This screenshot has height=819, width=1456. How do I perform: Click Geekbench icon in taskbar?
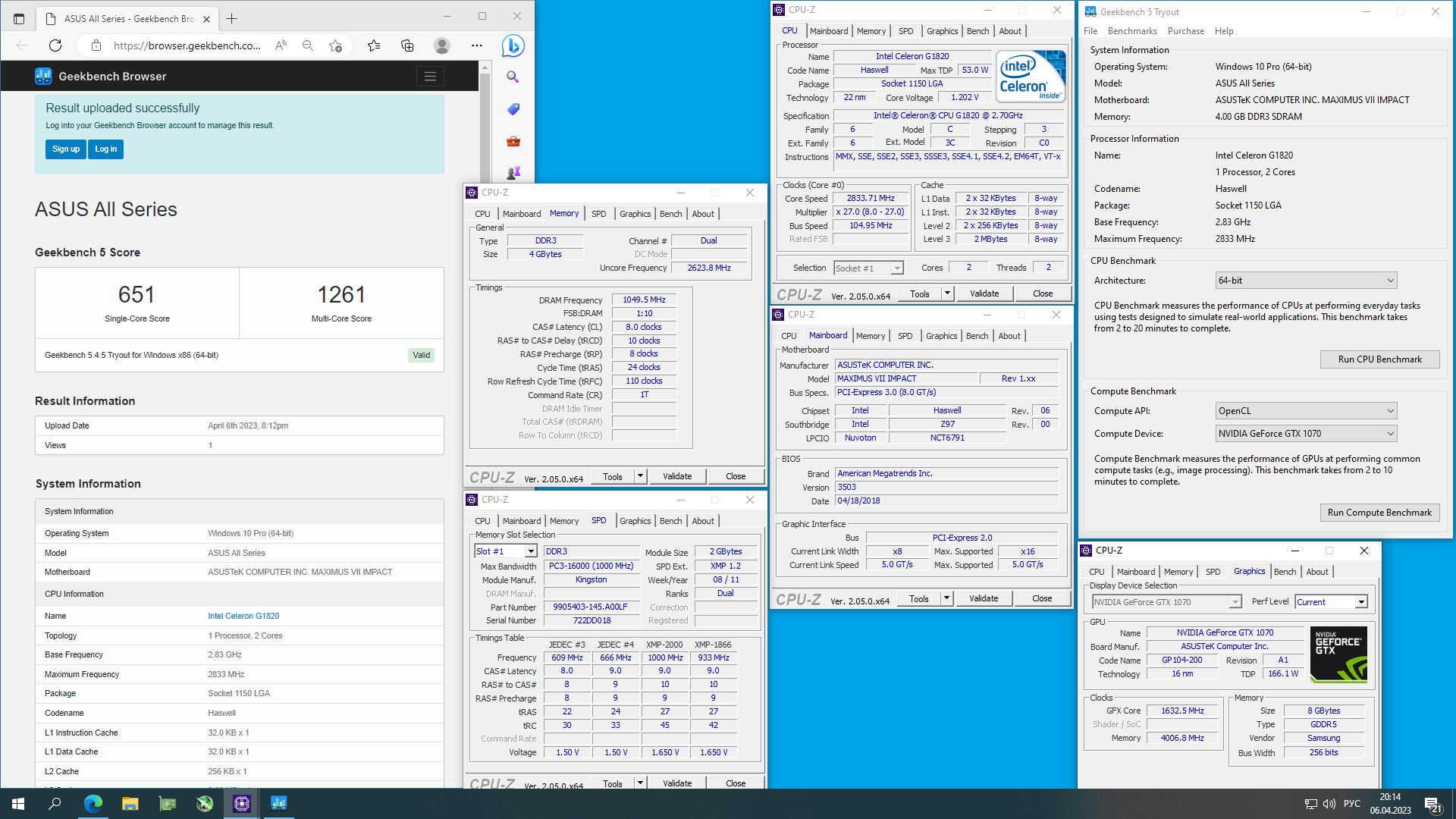[x=278, y=804]
